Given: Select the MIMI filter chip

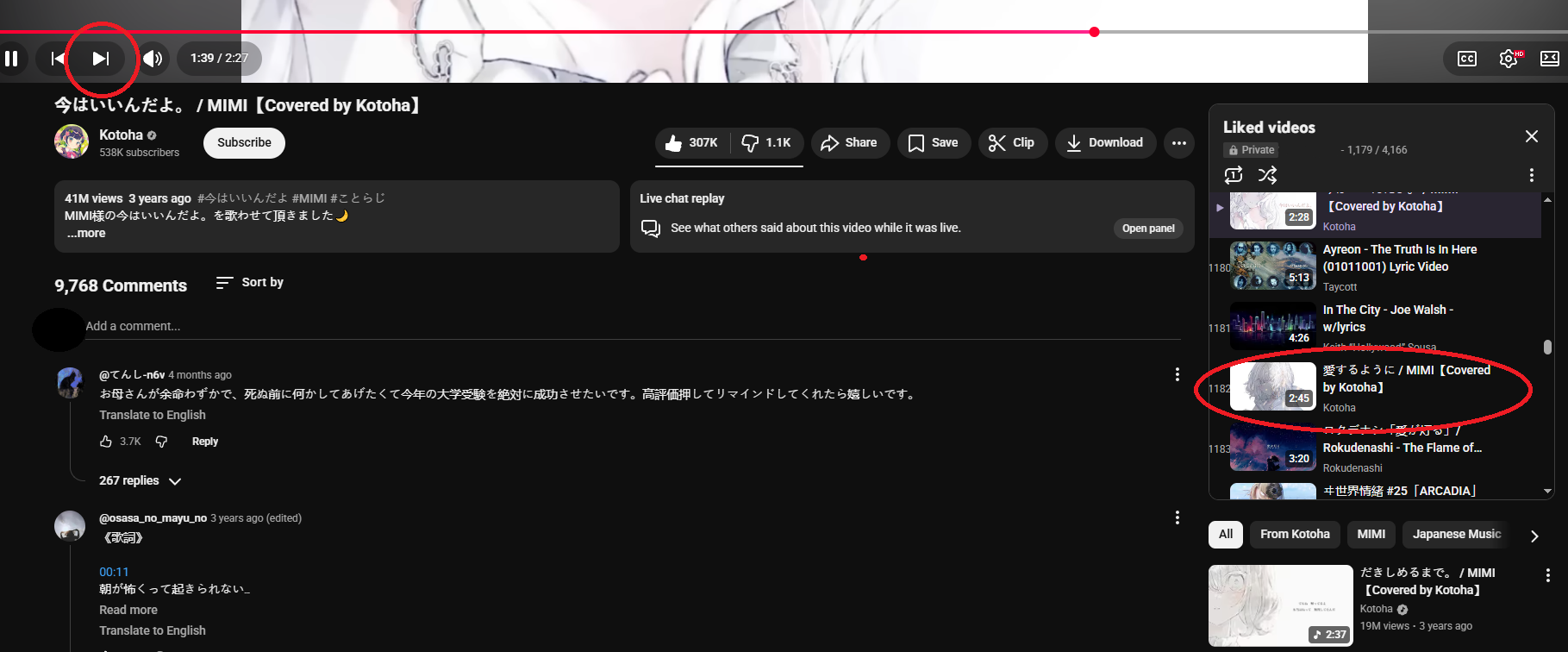Looking at the screenshot, I should 1371,535.
